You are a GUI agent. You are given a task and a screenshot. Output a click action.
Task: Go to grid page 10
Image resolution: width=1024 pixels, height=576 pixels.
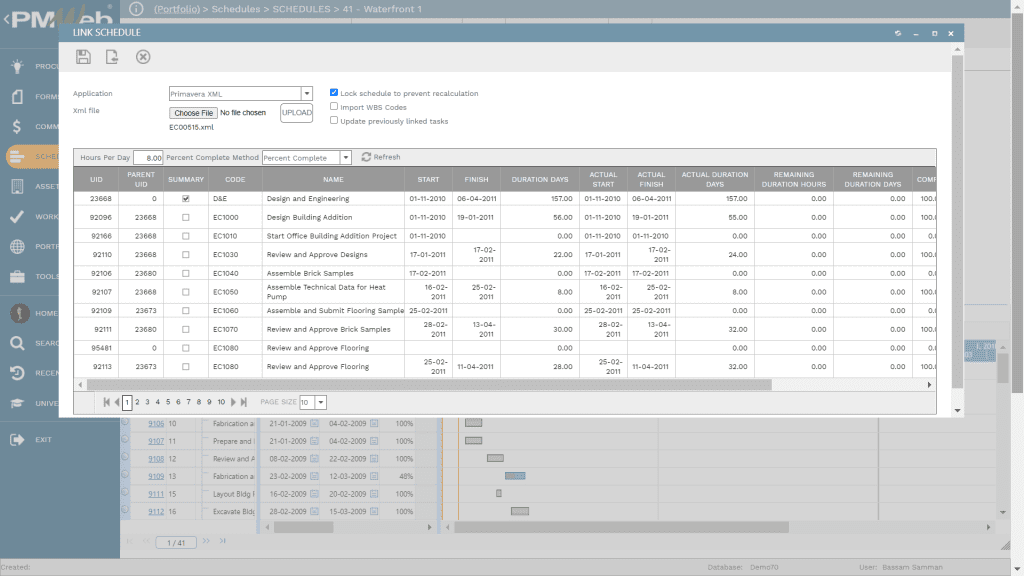[221, 402]
